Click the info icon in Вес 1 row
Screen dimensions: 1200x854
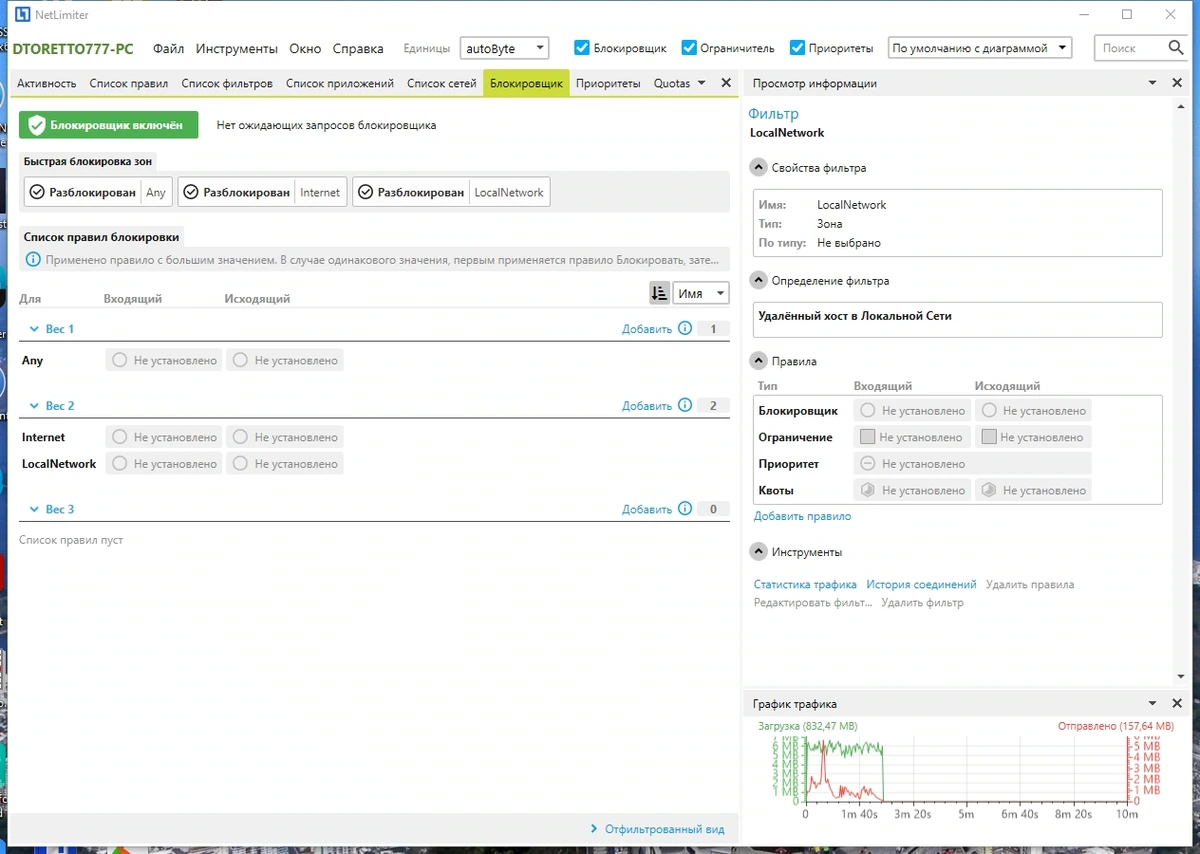685,329
